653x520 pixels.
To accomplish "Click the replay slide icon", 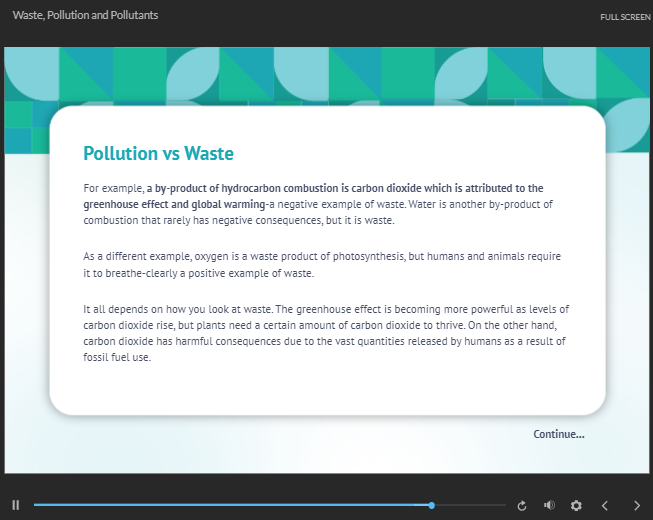I will click(521, 505).
